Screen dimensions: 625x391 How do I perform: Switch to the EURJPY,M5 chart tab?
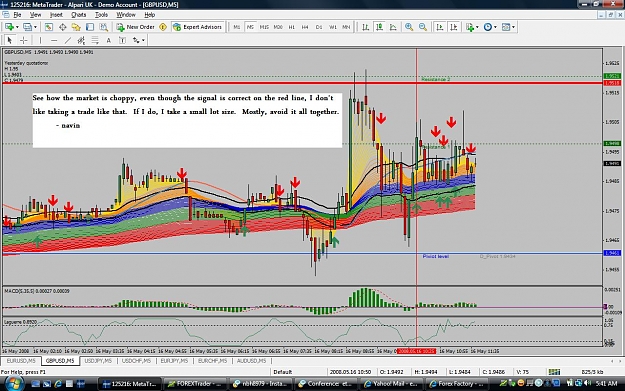click(x=174, y=361)
